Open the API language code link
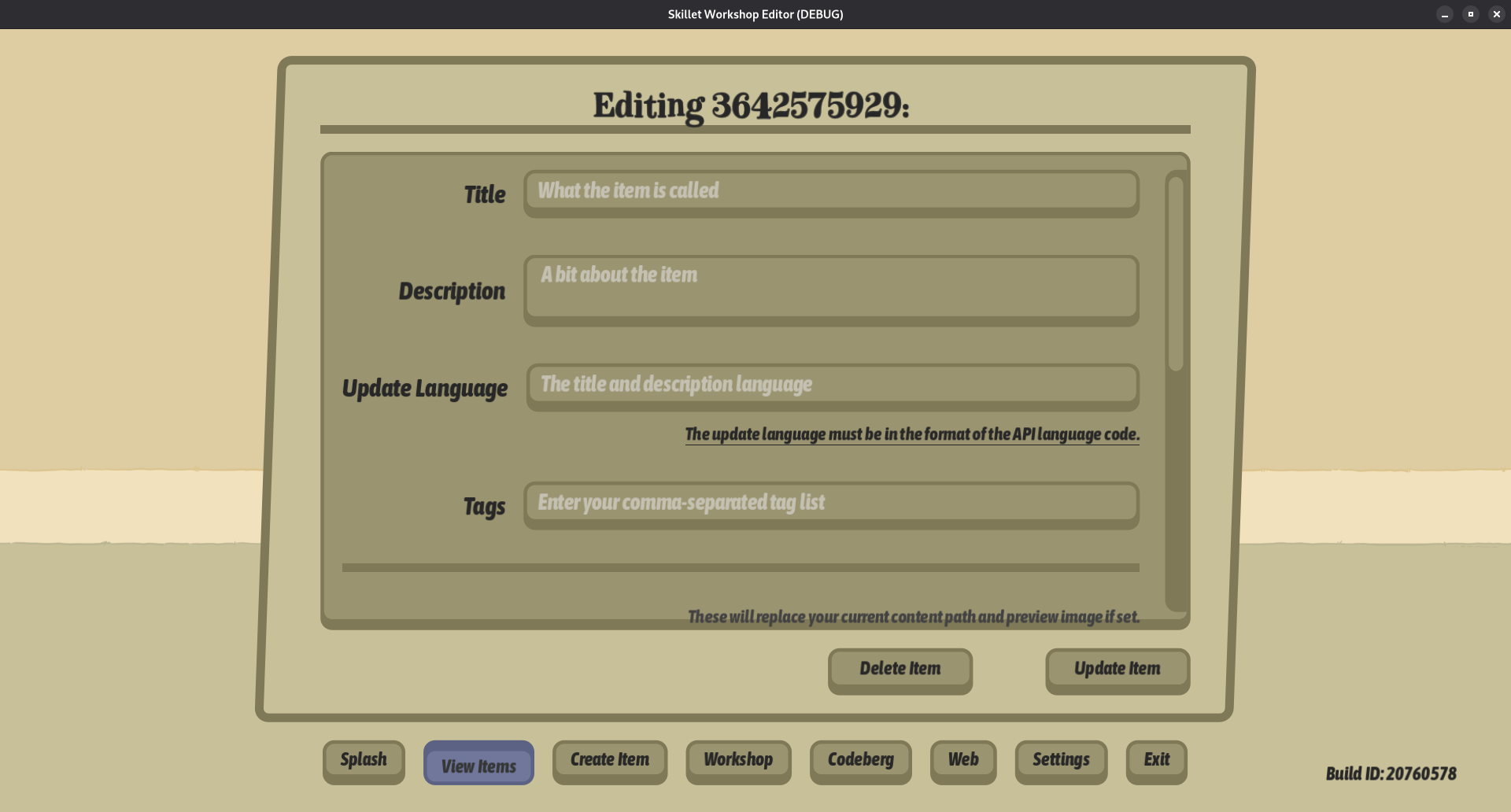 pyautogui.click(x=911, y=434)
